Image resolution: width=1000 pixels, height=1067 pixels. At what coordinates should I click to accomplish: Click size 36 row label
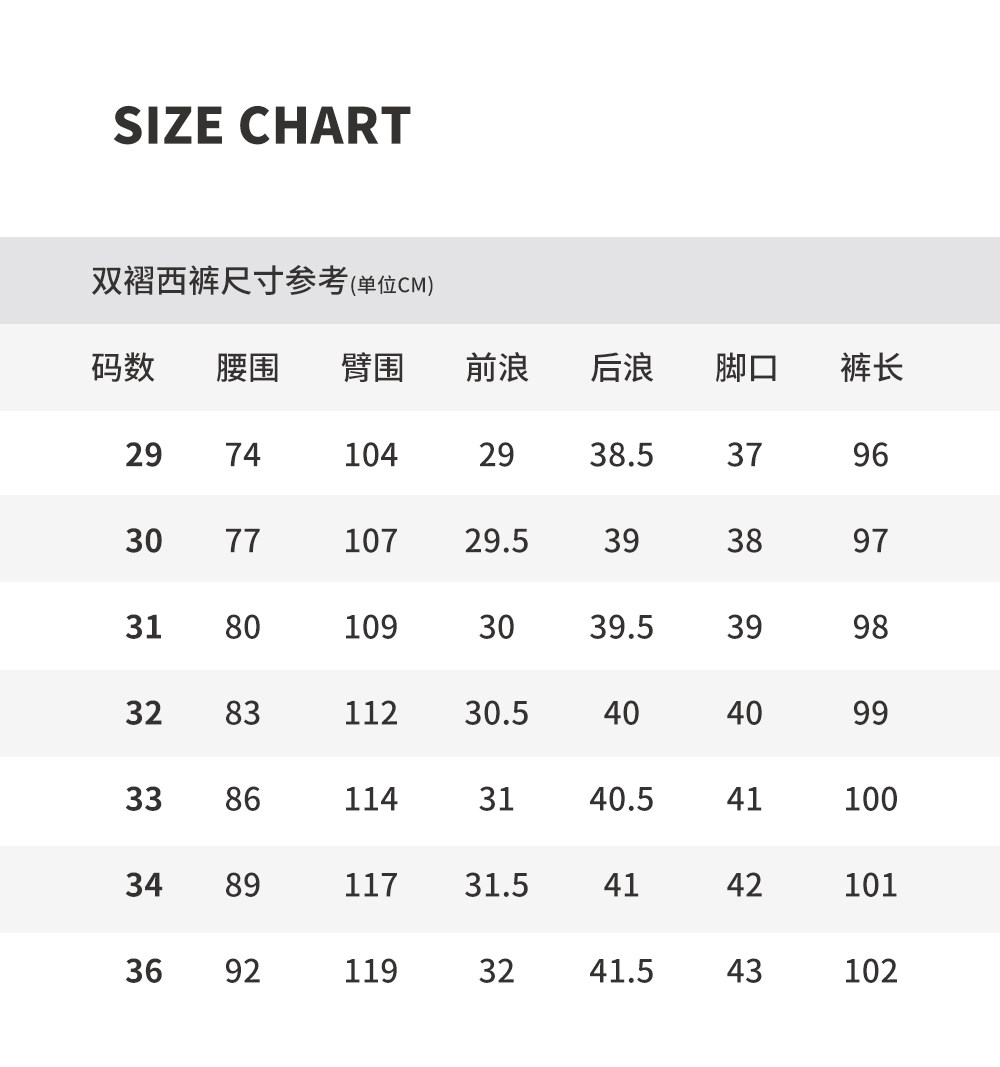coord(143,971)
